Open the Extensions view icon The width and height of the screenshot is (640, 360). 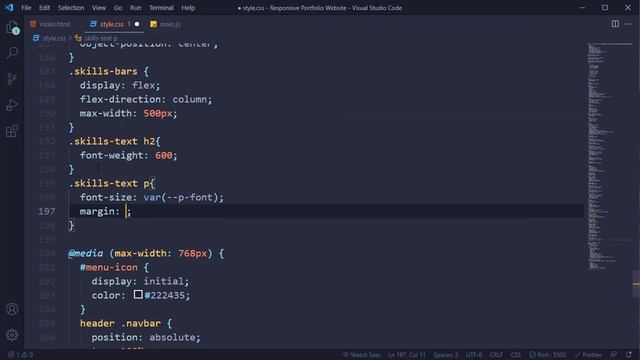(x=12, y=131)
